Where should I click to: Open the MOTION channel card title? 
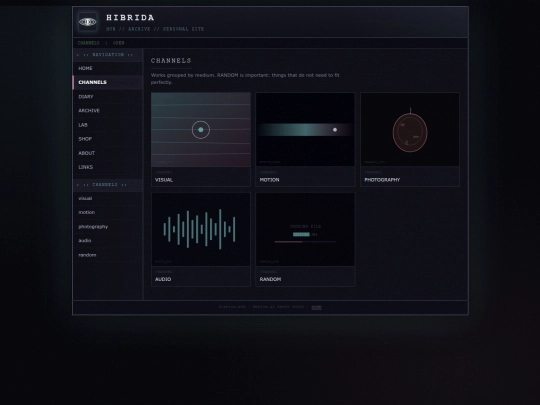(269, 180)
